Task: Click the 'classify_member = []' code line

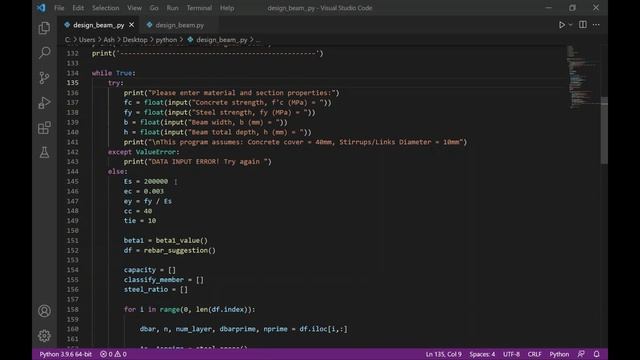Action: pos(164,280)
